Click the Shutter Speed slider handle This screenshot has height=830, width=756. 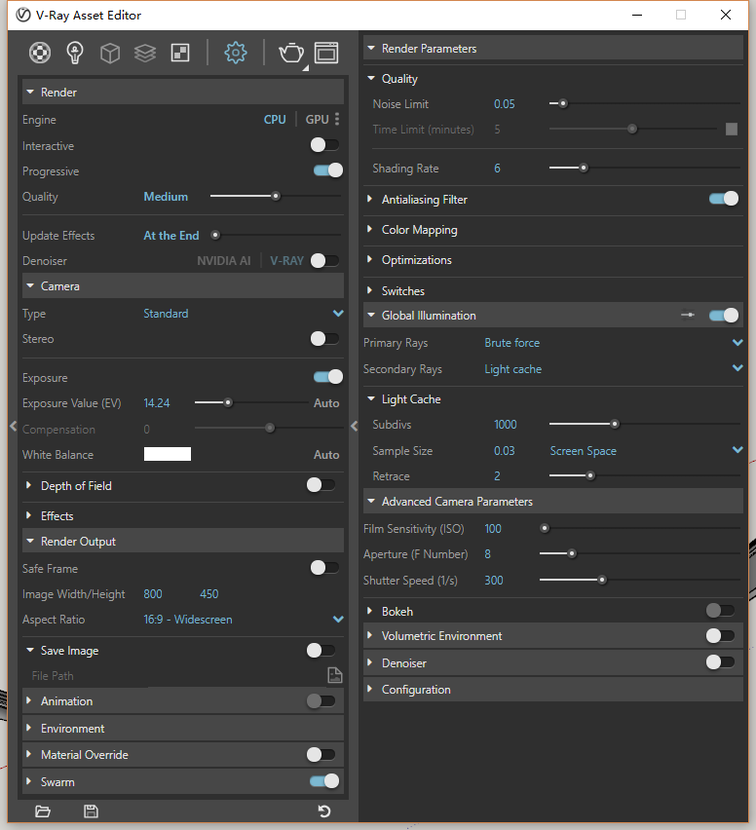pos(601,580)
